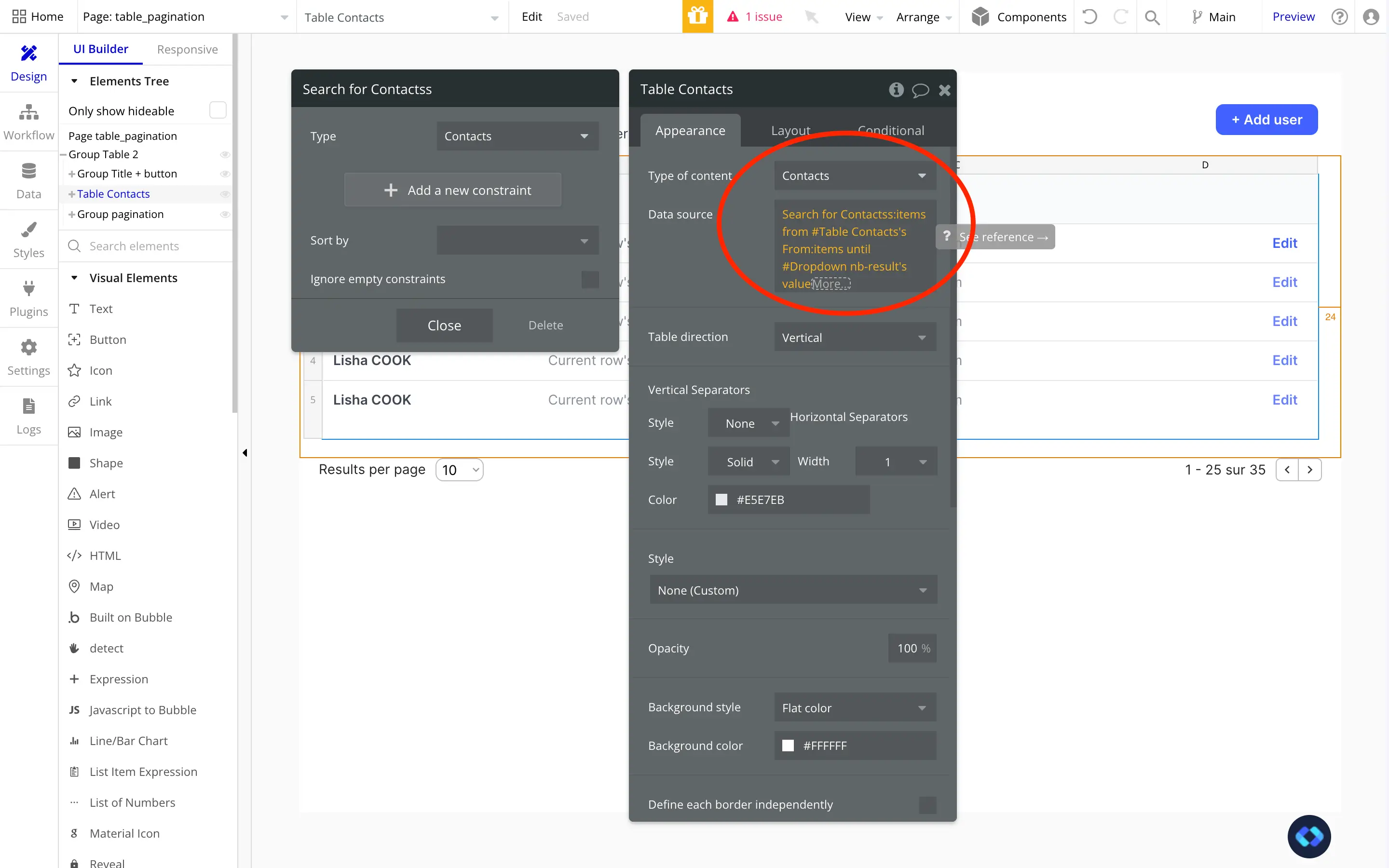Open the Type of content dropdown

pyautogui.click(x=854, y=176)
